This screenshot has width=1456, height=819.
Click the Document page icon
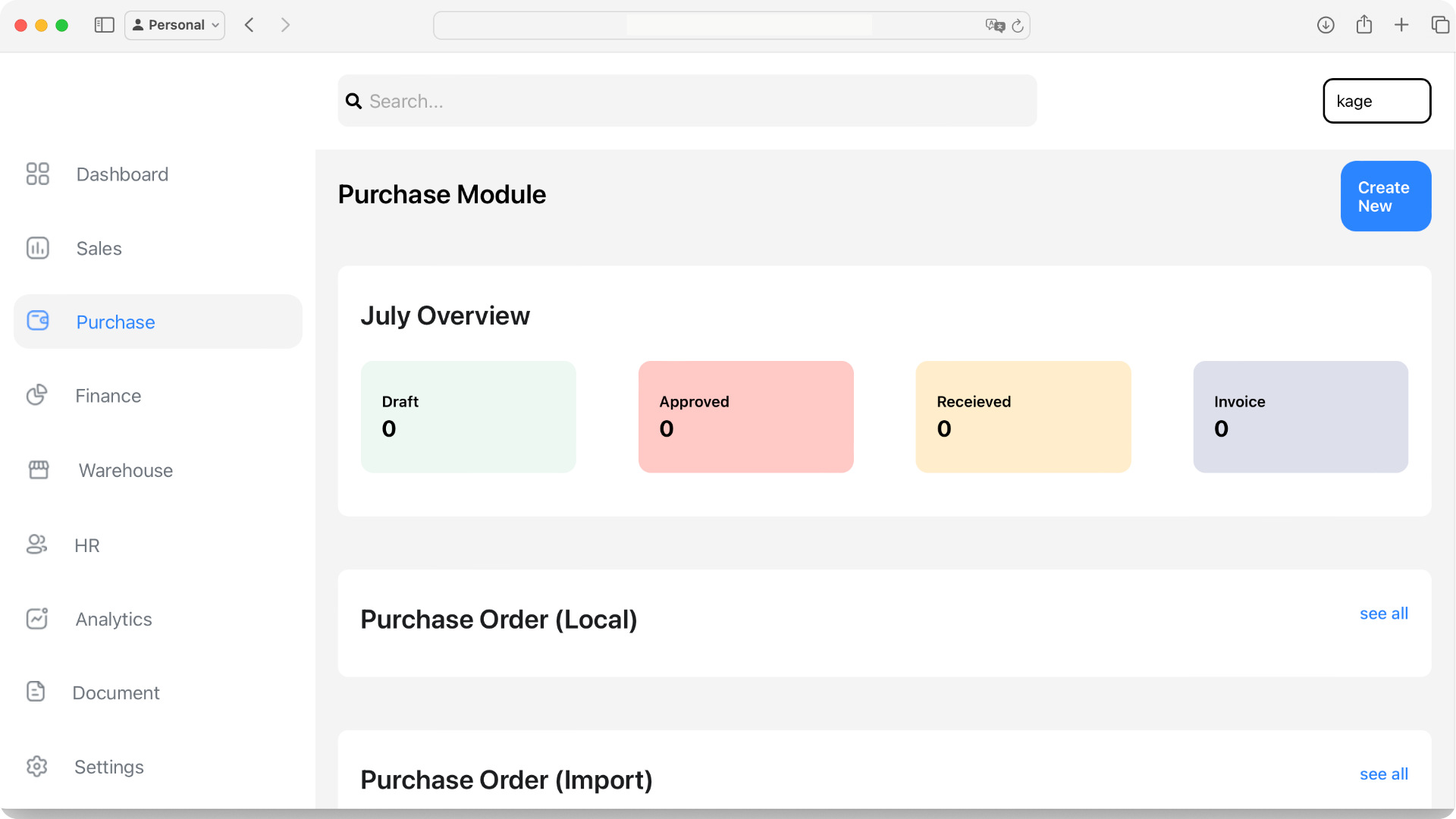pos(36,692)
